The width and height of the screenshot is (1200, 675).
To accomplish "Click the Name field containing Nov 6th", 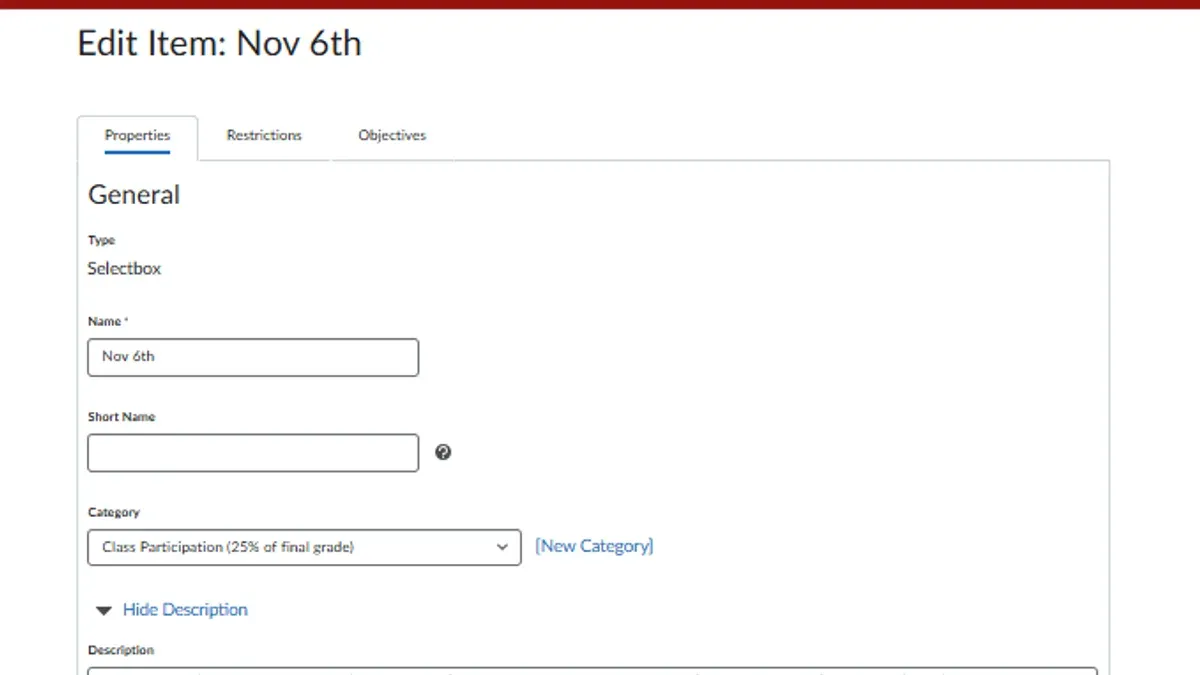I will pos(253,357).
